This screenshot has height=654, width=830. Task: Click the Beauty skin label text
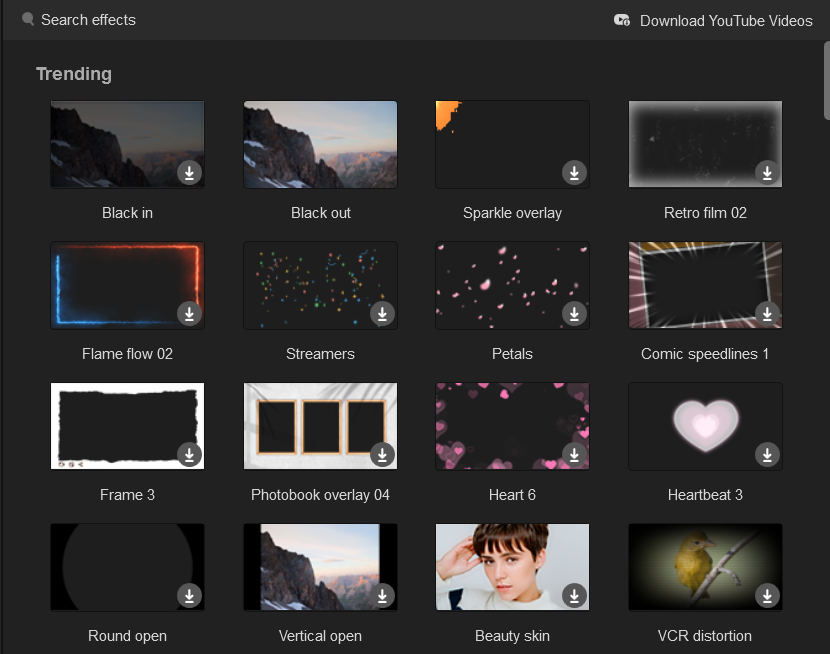tap(512, 635)
